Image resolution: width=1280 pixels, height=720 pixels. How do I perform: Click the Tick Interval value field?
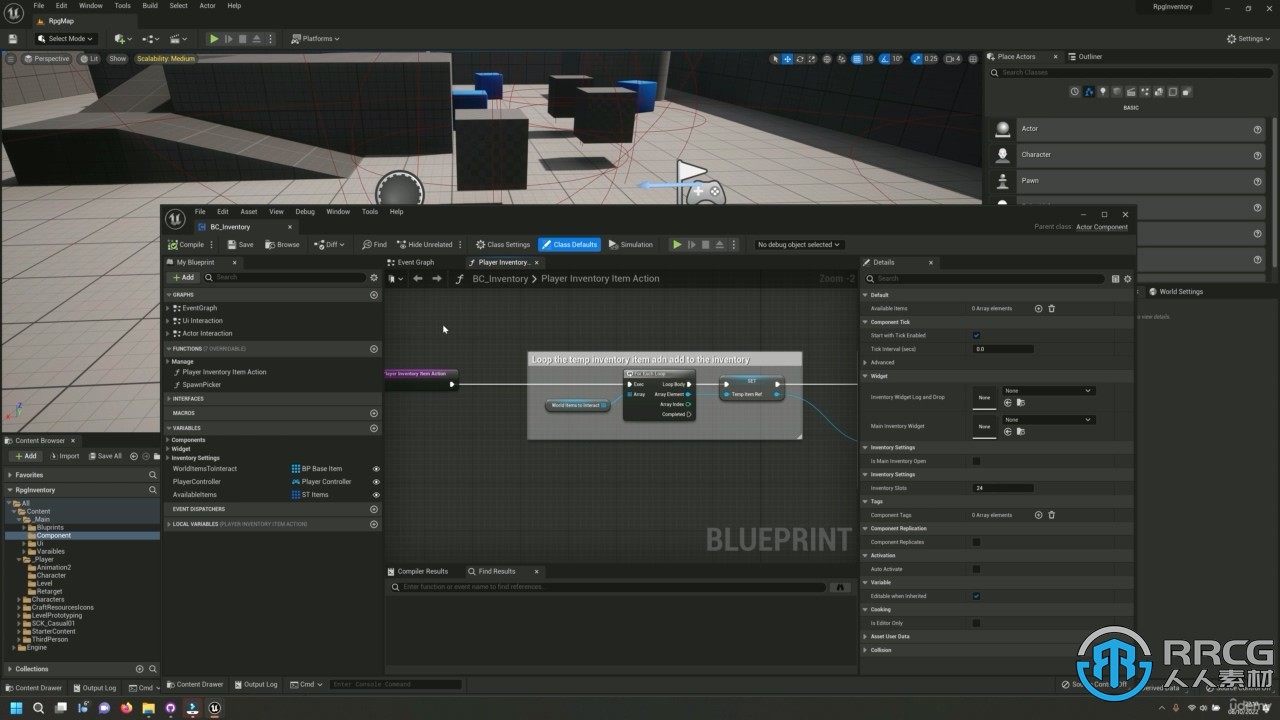click(1003, 349)
